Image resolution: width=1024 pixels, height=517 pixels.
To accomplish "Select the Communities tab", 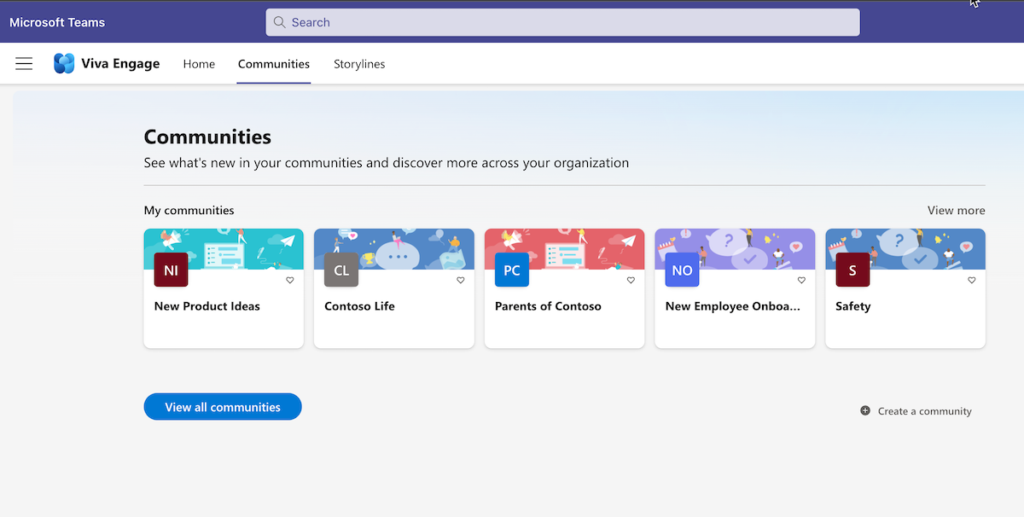I will [x=274, y=64].
